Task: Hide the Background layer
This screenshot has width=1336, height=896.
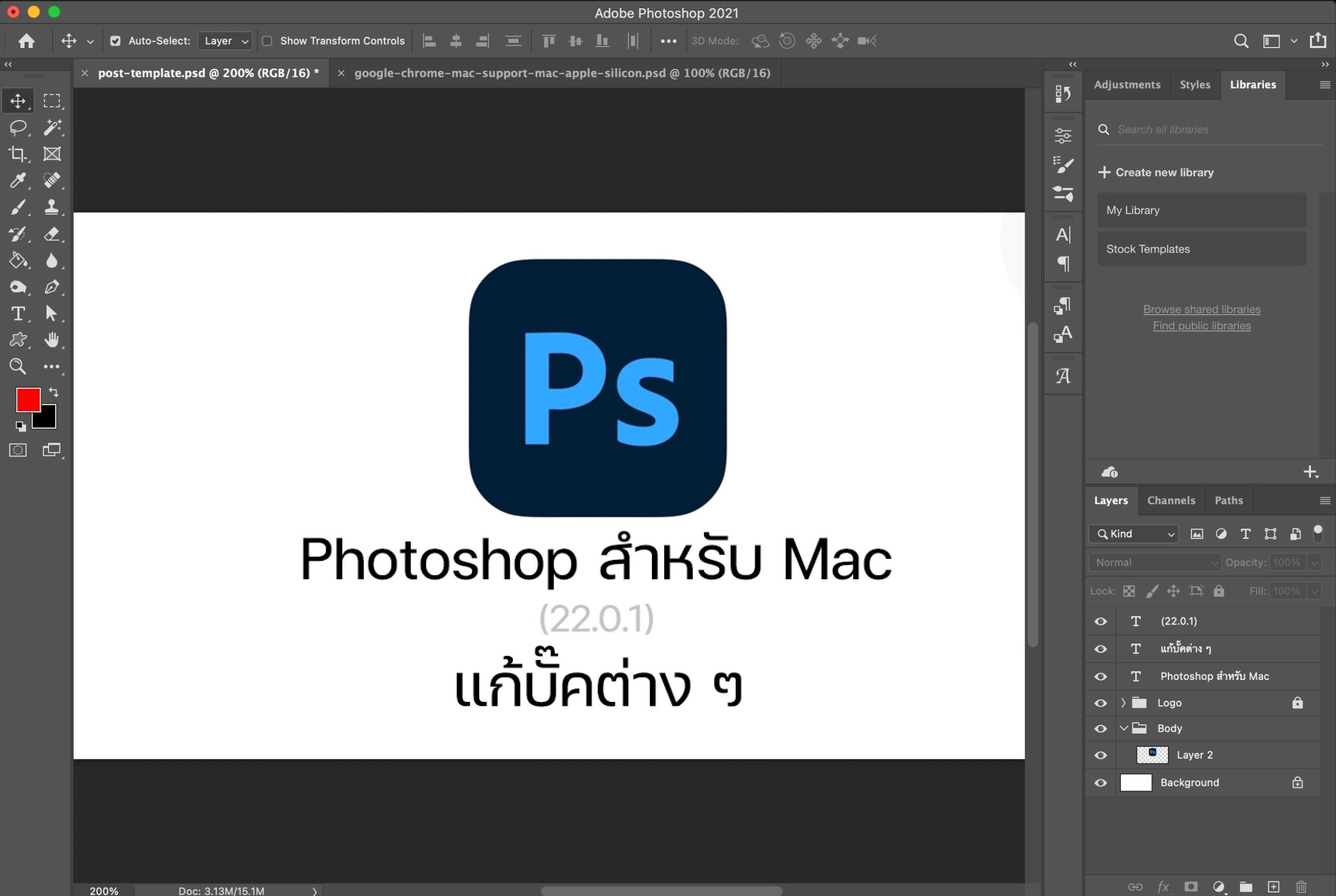Action: coord(1100,783)
